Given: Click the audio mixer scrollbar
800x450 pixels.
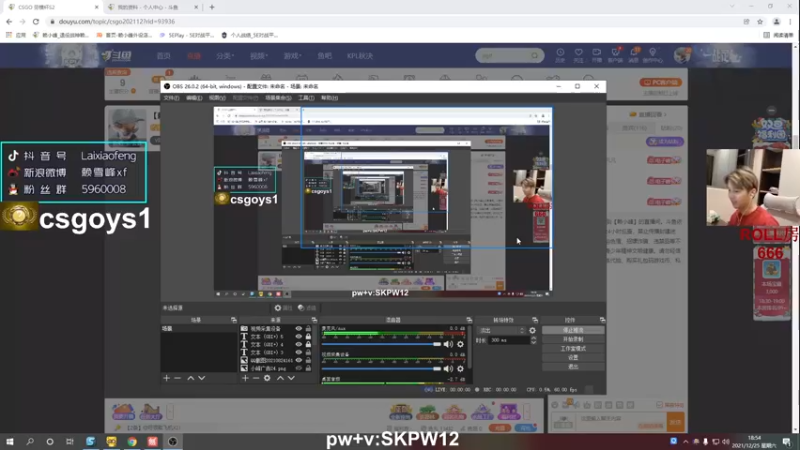Looking at the screenshot, I should pos(469,347).
